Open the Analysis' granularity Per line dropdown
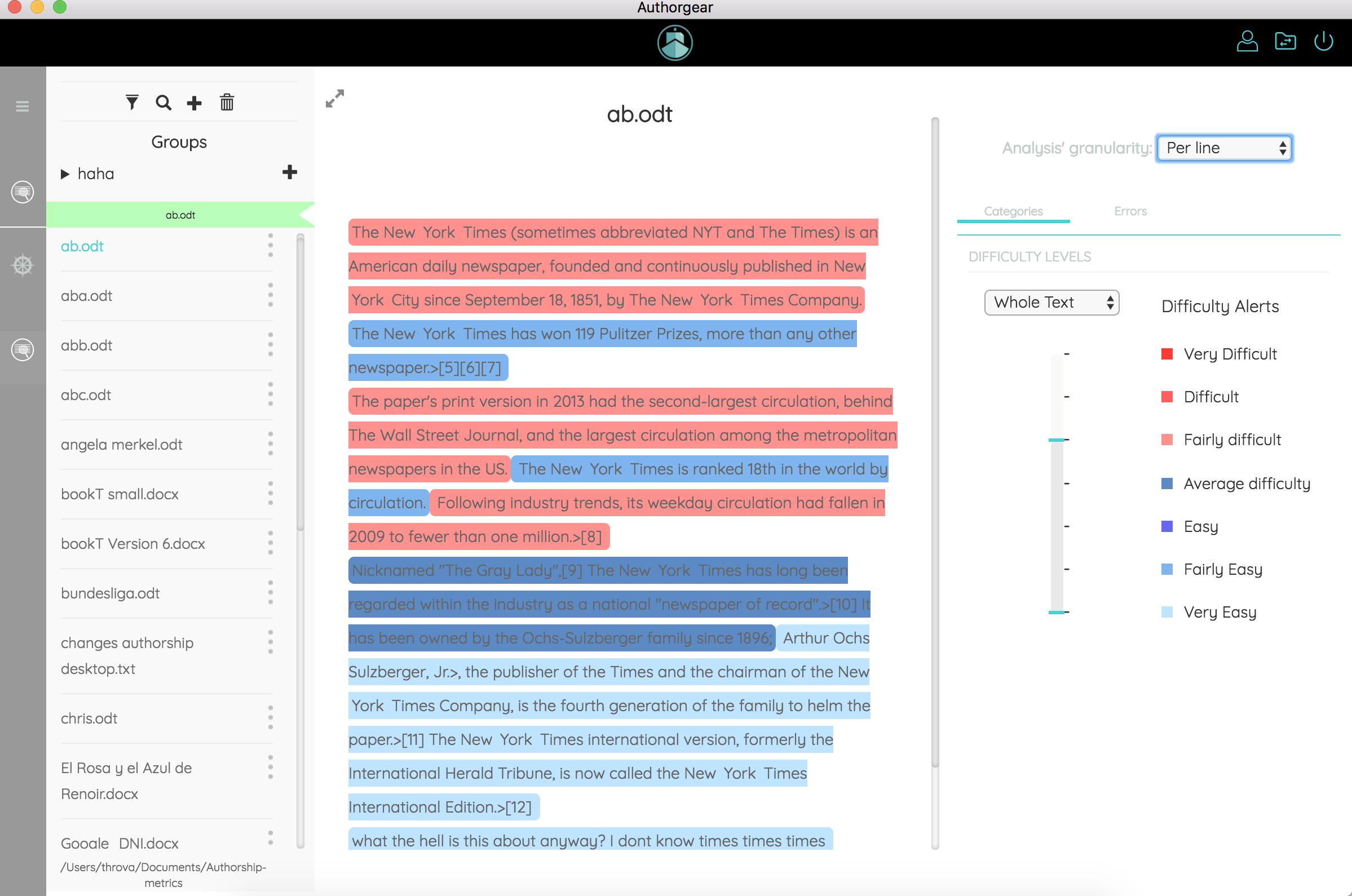 tap(1224, 148)
